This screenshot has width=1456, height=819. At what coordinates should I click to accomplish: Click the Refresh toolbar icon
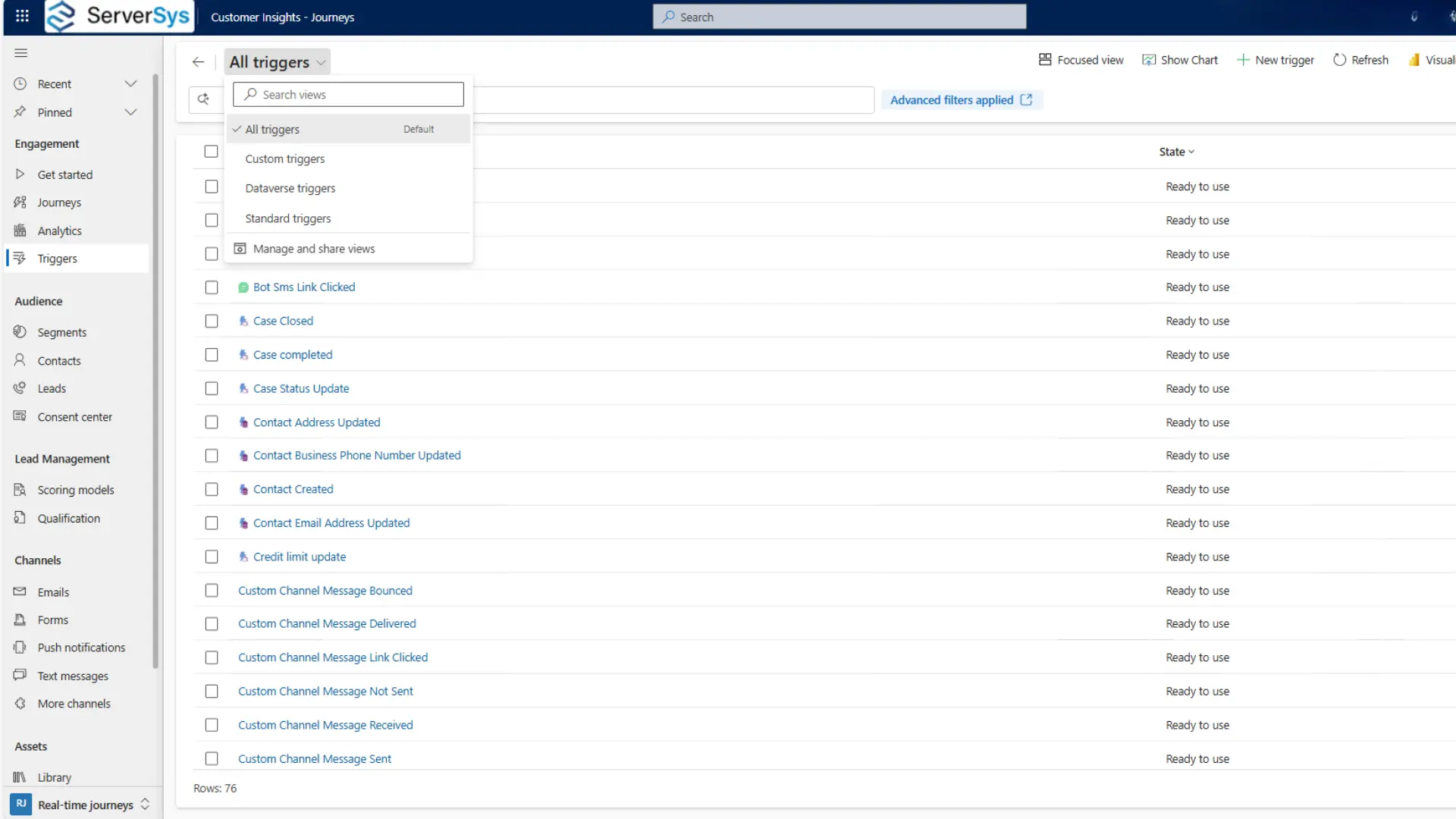1339,60
